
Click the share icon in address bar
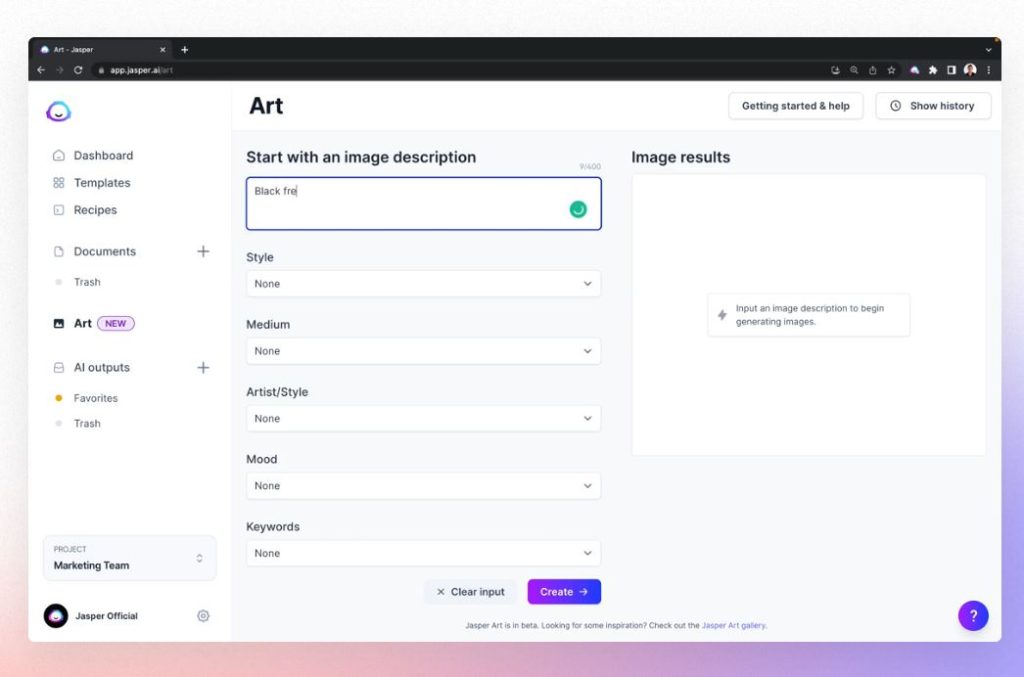pos(872,70)
